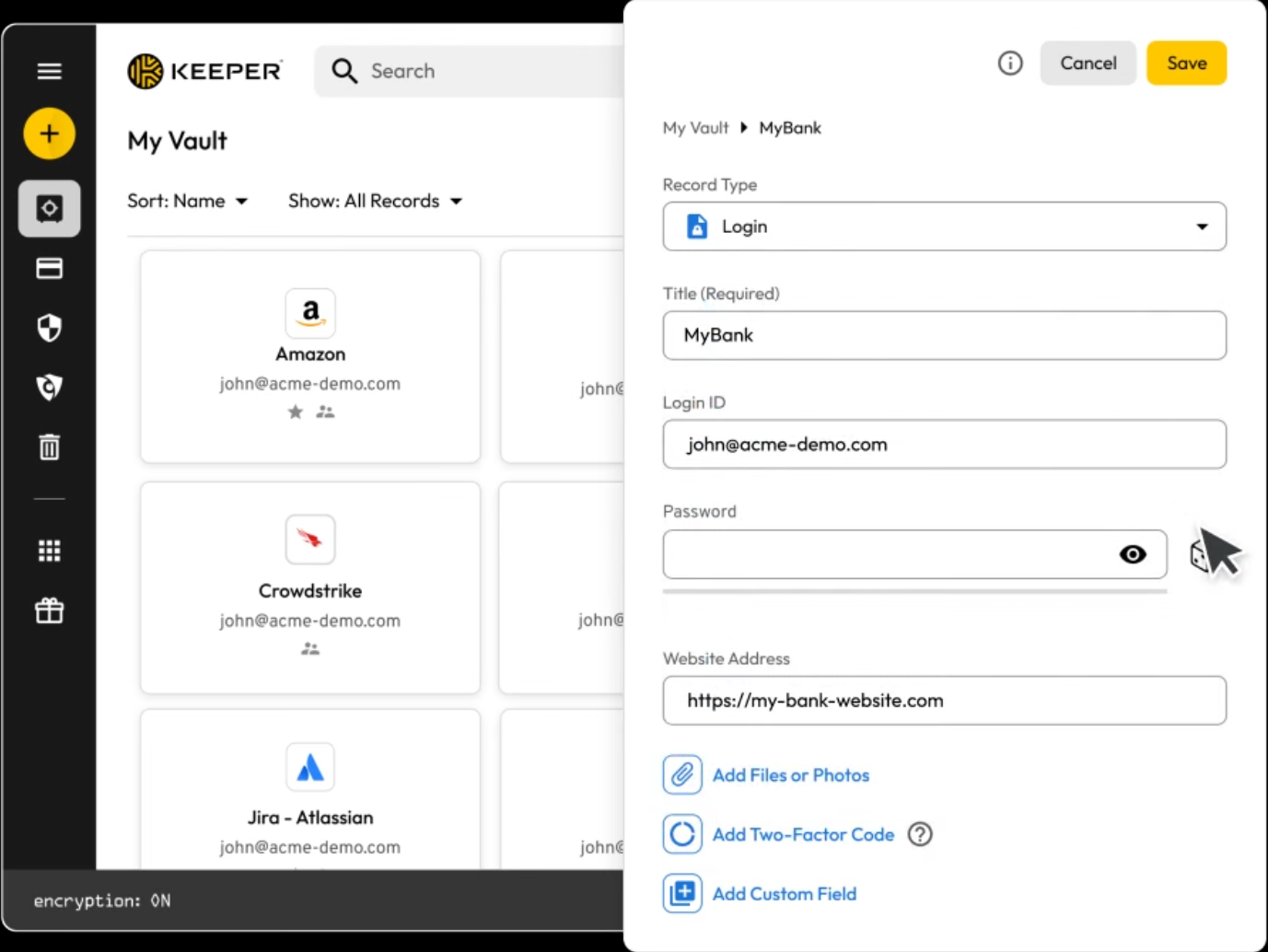Click the Website Address input field
This screenshot has height=952, width=1268.
[x=944, y=701]
